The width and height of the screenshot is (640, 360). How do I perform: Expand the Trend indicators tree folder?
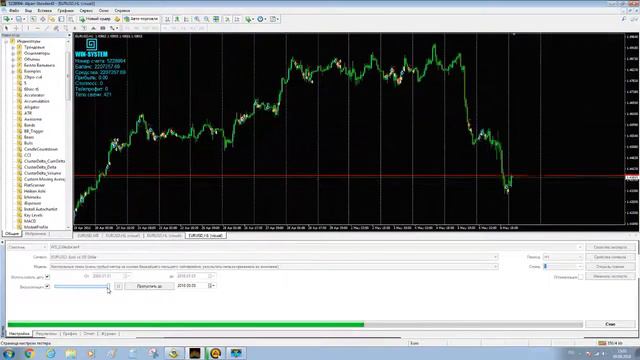(x=13, y=47)
